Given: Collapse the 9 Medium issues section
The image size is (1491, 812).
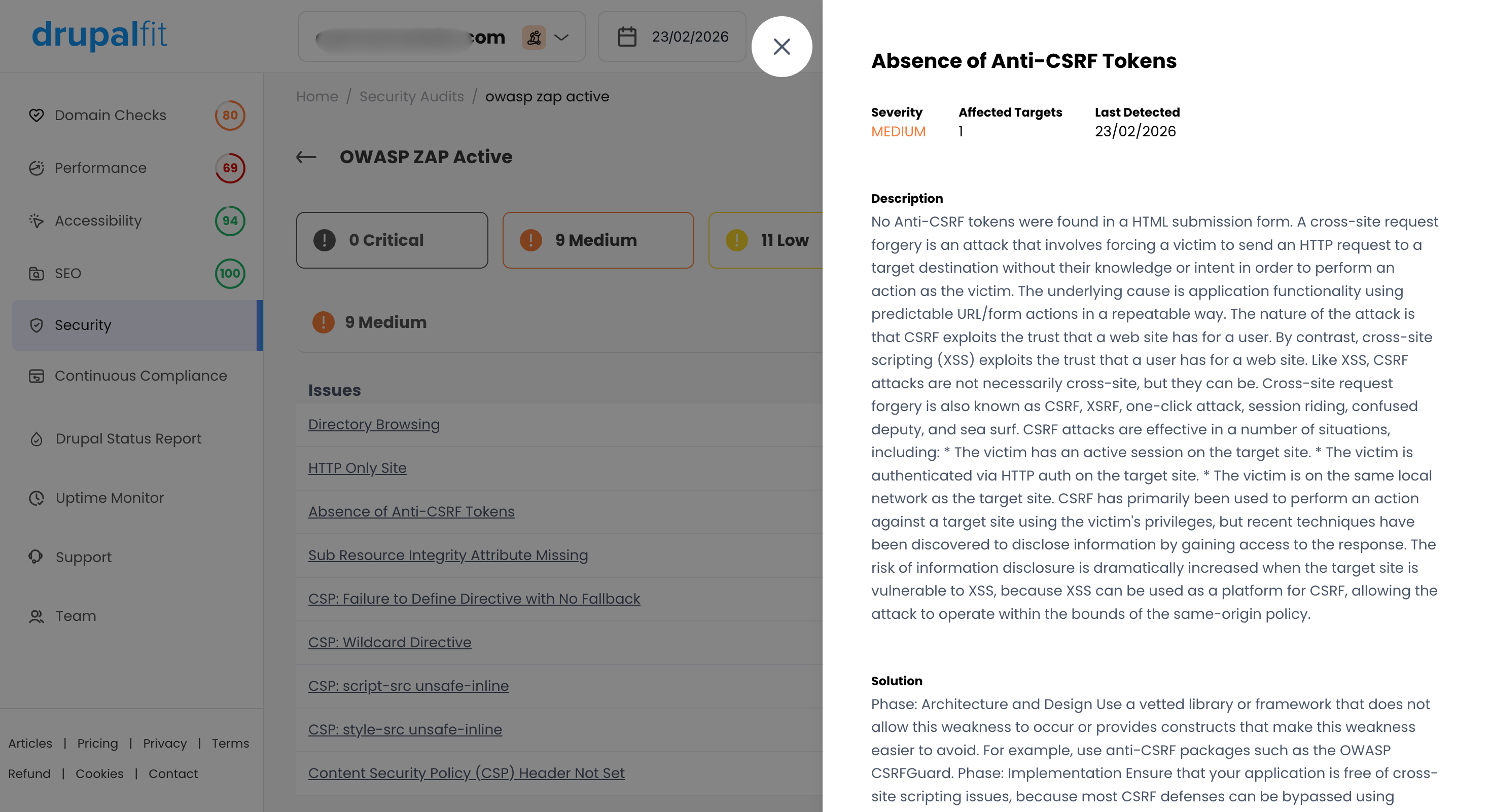Looking at the screenshot, I should pyautogui.click(x=559, y=322).
